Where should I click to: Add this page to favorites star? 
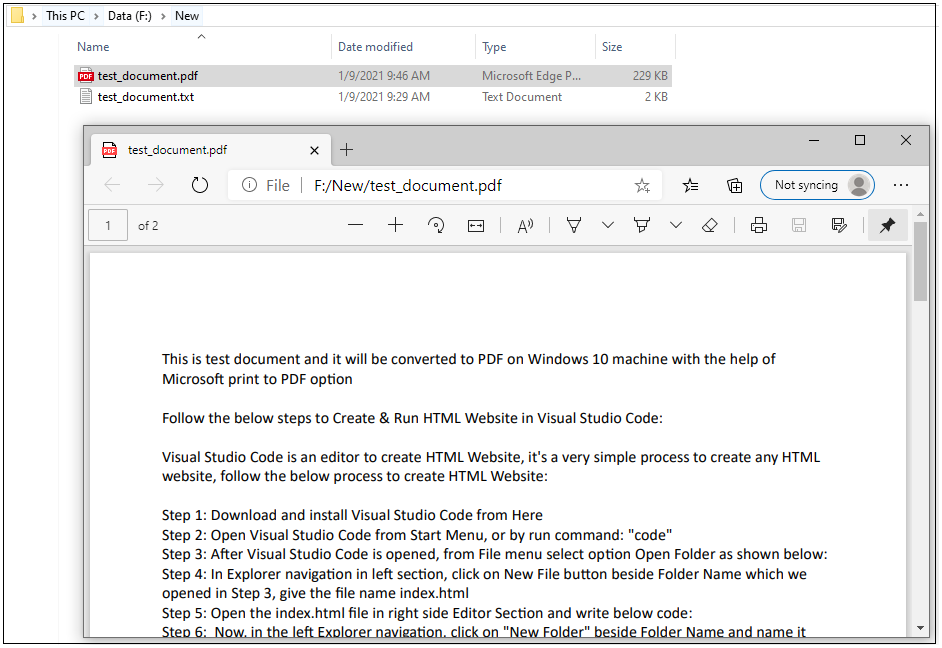click(x=642, y=186)
